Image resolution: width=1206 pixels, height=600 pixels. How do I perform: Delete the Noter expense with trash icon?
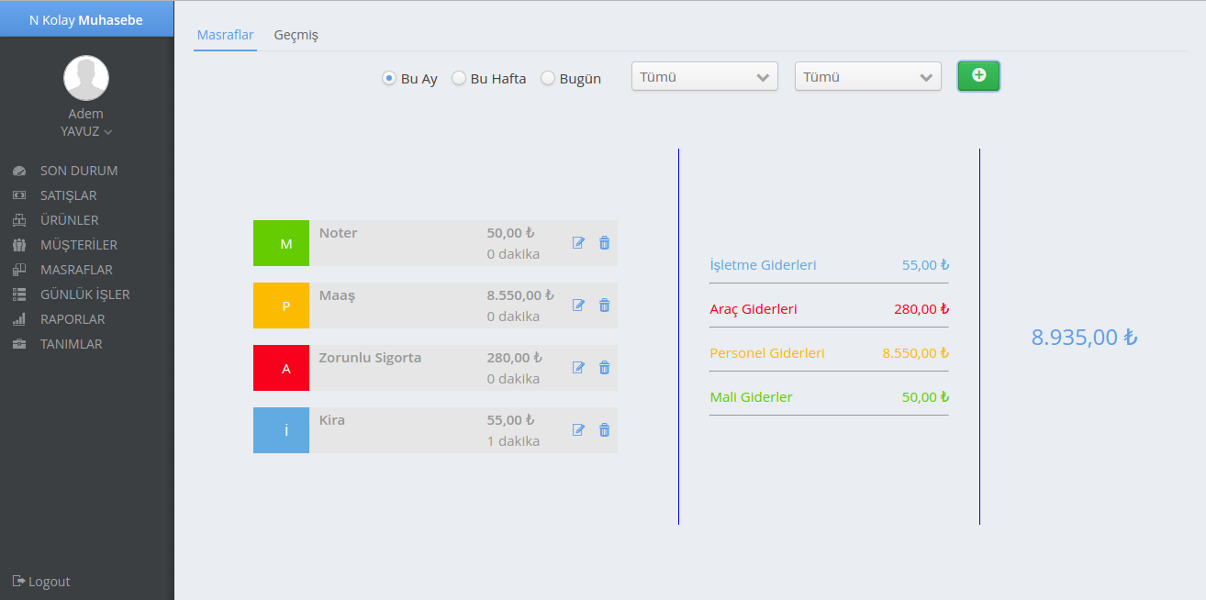point(604,243)
